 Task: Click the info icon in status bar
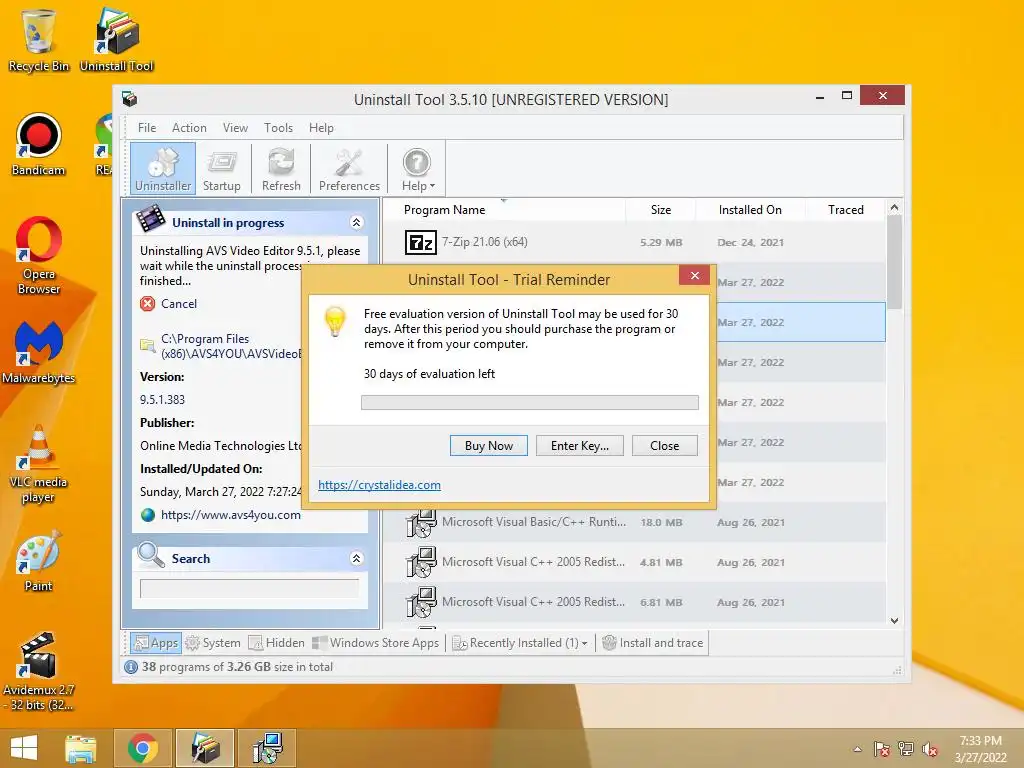[x=131, y=667]
